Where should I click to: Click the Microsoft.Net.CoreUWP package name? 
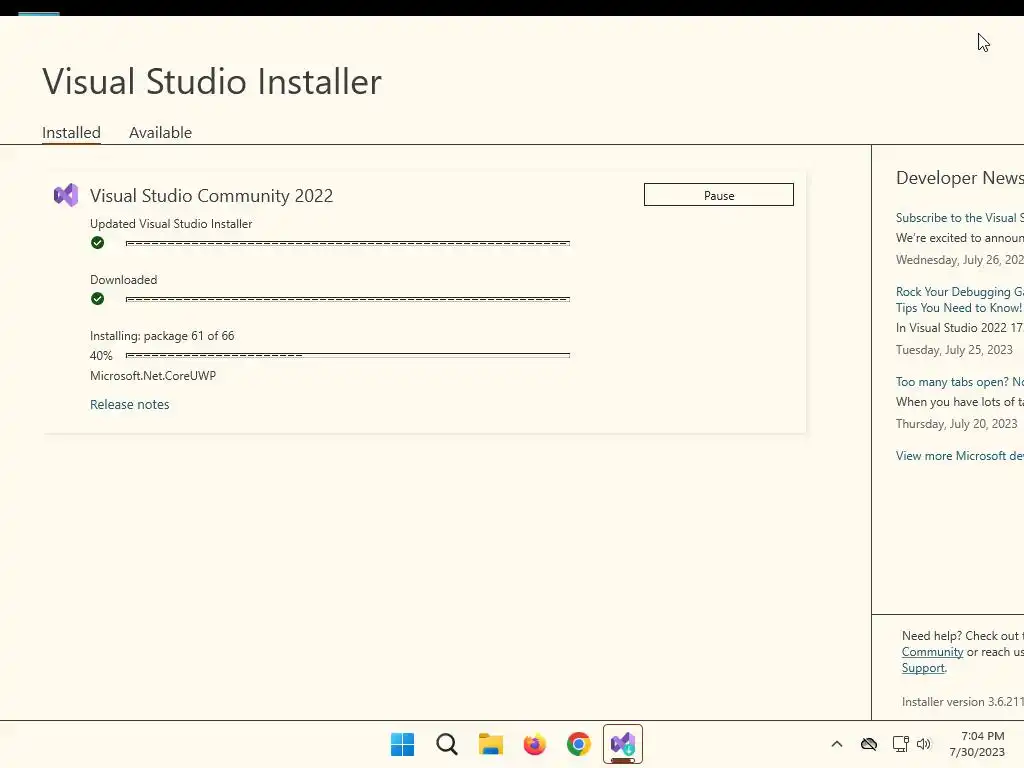click(x=153, y=376)
